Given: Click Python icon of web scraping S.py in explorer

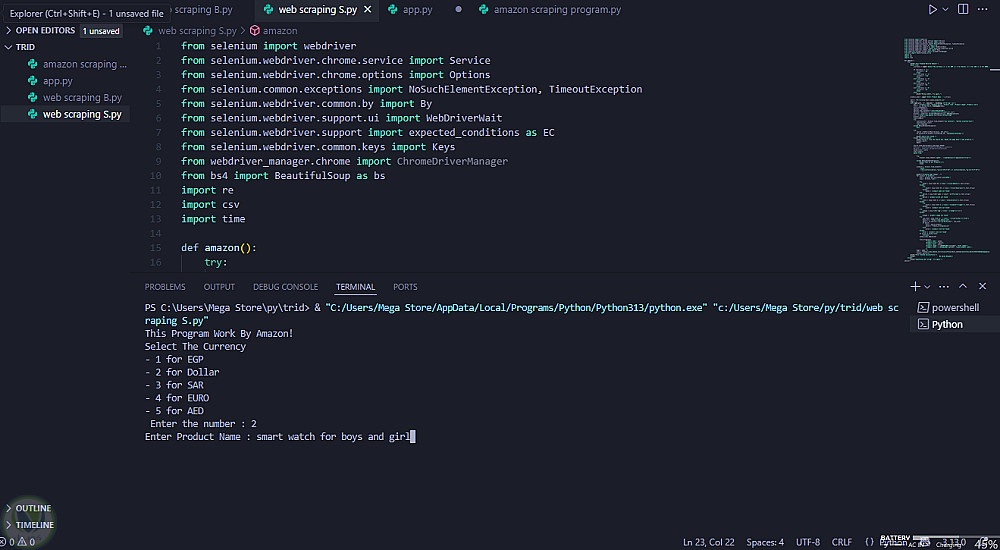Looking at the screenshot, I should [x=33, y=115].
